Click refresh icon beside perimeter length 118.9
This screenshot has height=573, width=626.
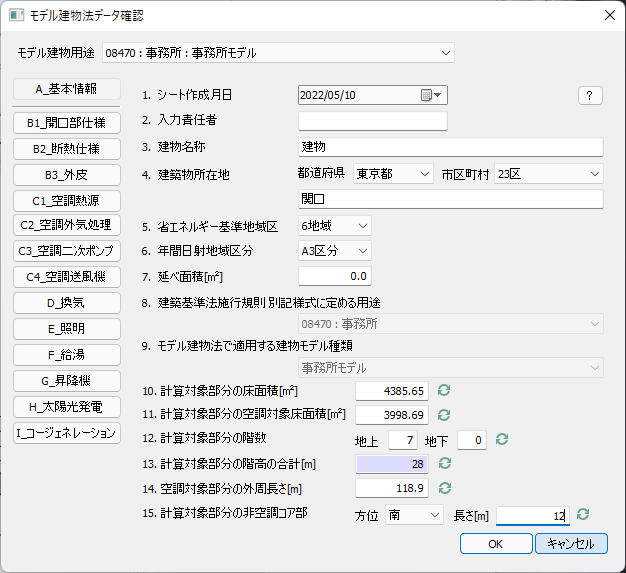[x=444, y=488]
